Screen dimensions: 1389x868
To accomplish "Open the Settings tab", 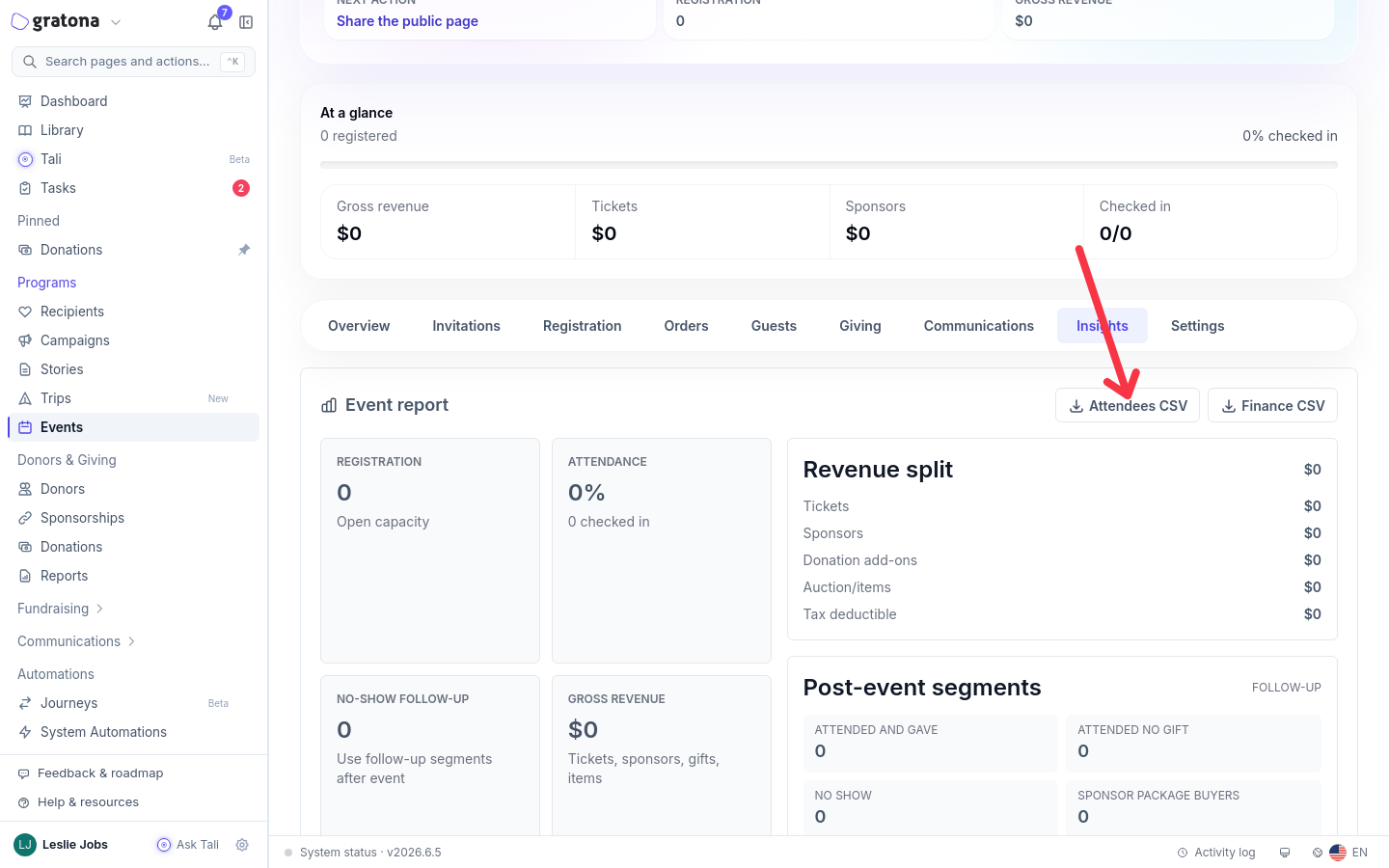I will [1197, 326].
